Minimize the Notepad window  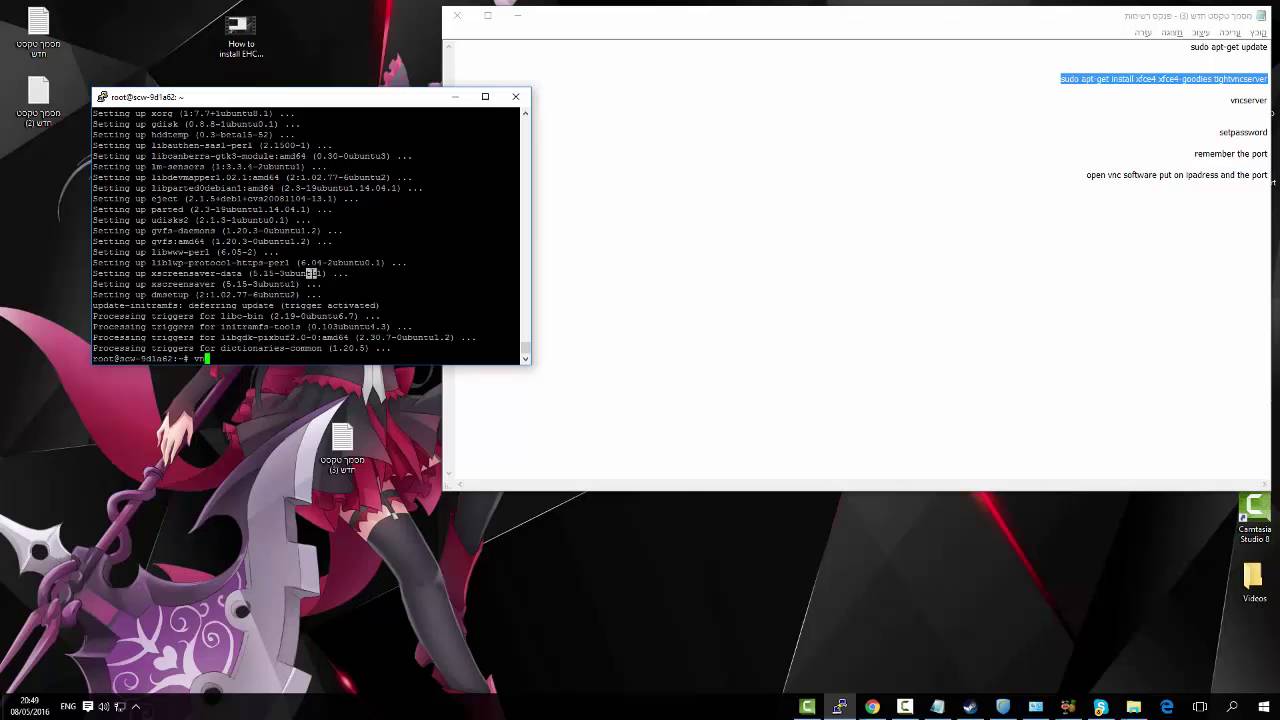click(518, 15)
